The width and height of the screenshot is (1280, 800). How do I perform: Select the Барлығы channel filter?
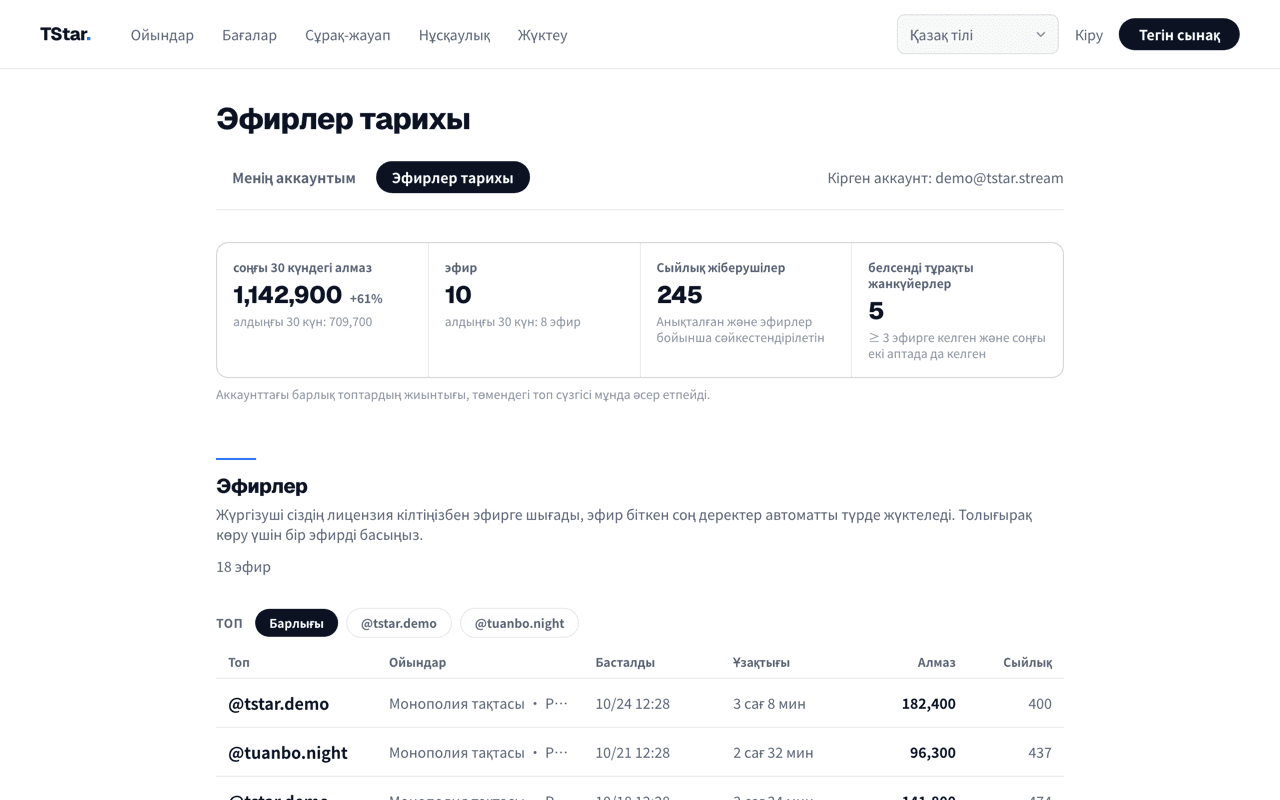pyautogui.click(x=296, y=623)
